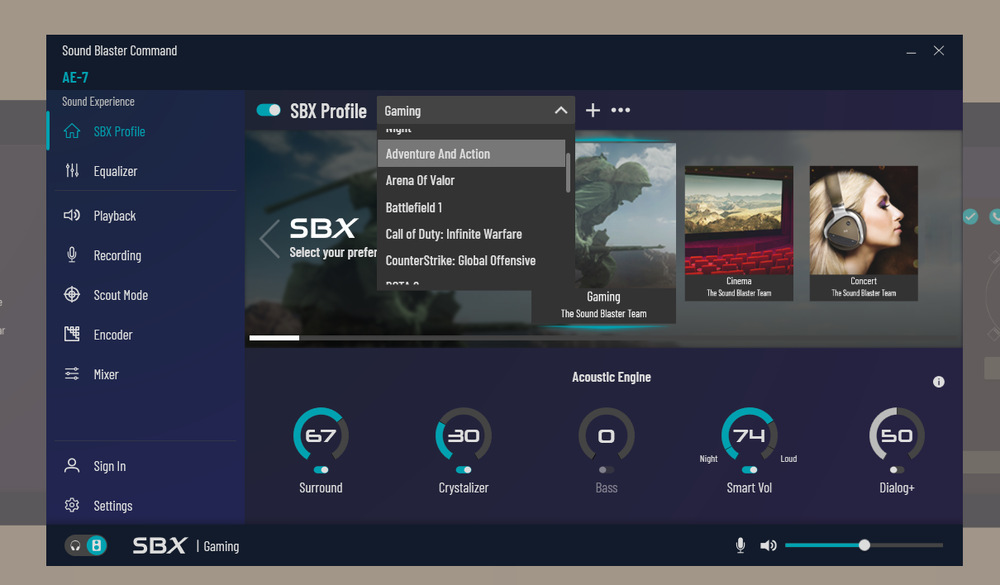1000x585 pixels.
Task: Open the Encoder page
Action: point(113,334)
